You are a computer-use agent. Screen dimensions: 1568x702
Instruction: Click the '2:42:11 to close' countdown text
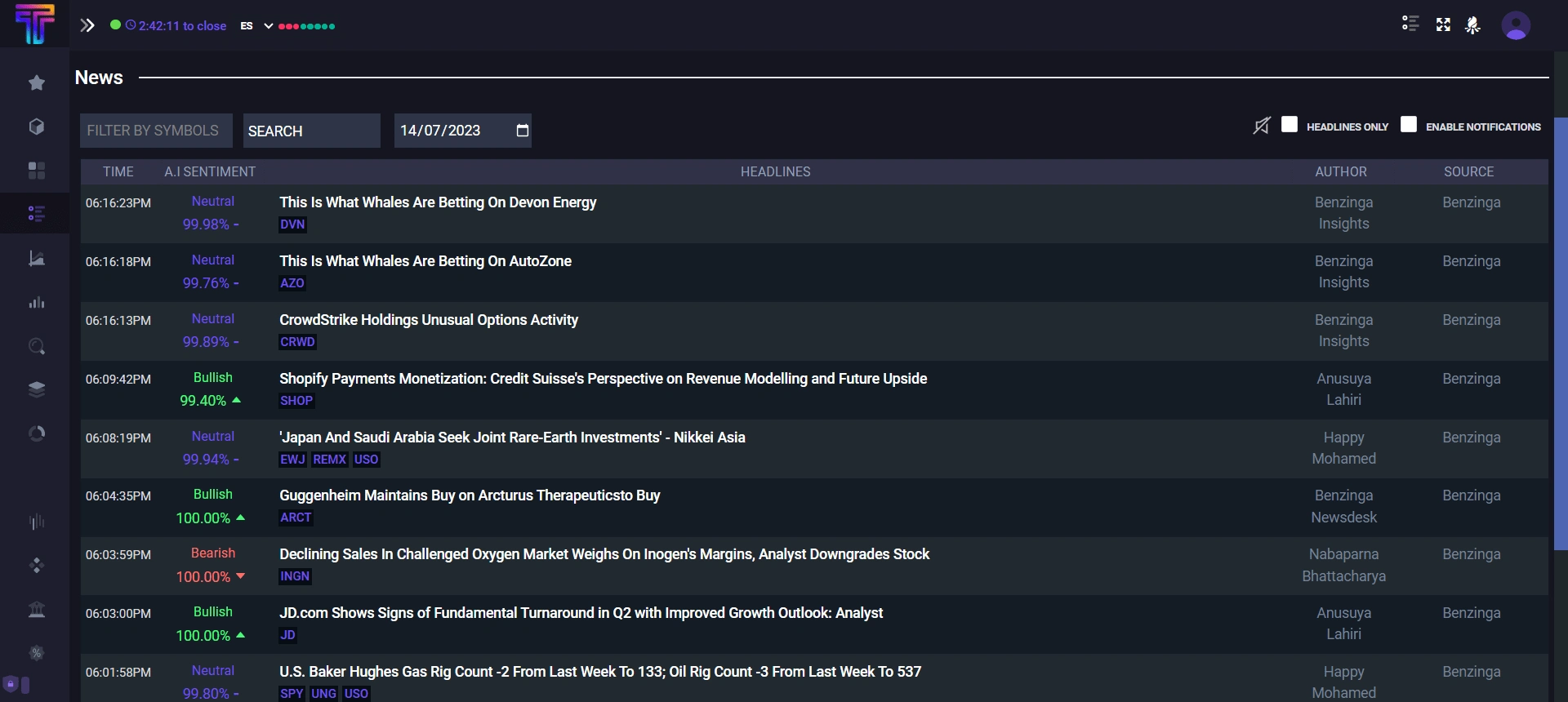(182, 26)
